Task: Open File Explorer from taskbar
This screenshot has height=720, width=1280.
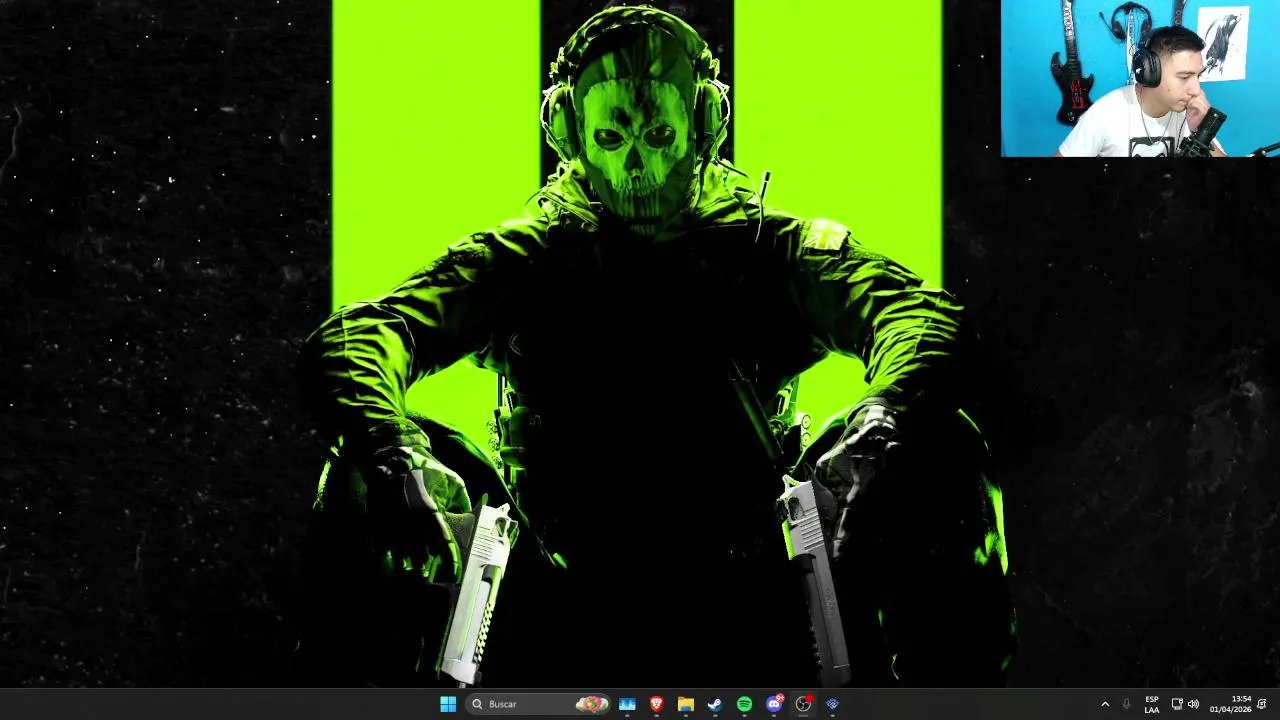Action: 686,704
